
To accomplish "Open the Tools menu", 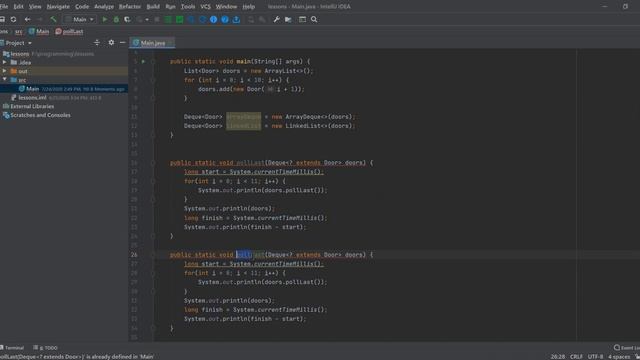I will point(188,7).
